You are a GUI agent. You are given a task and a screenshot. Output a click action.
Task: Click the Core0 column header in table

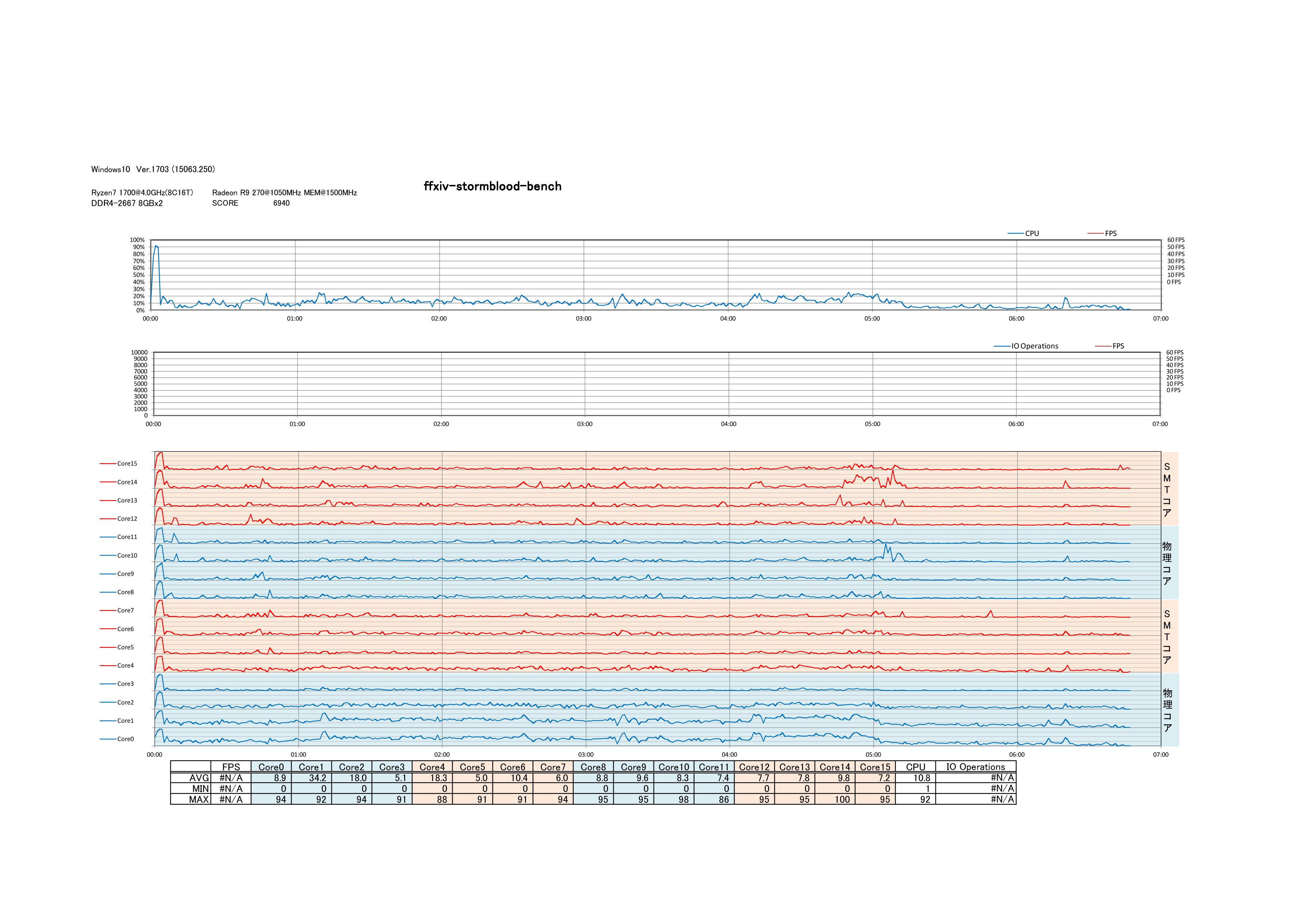(271, 767)
